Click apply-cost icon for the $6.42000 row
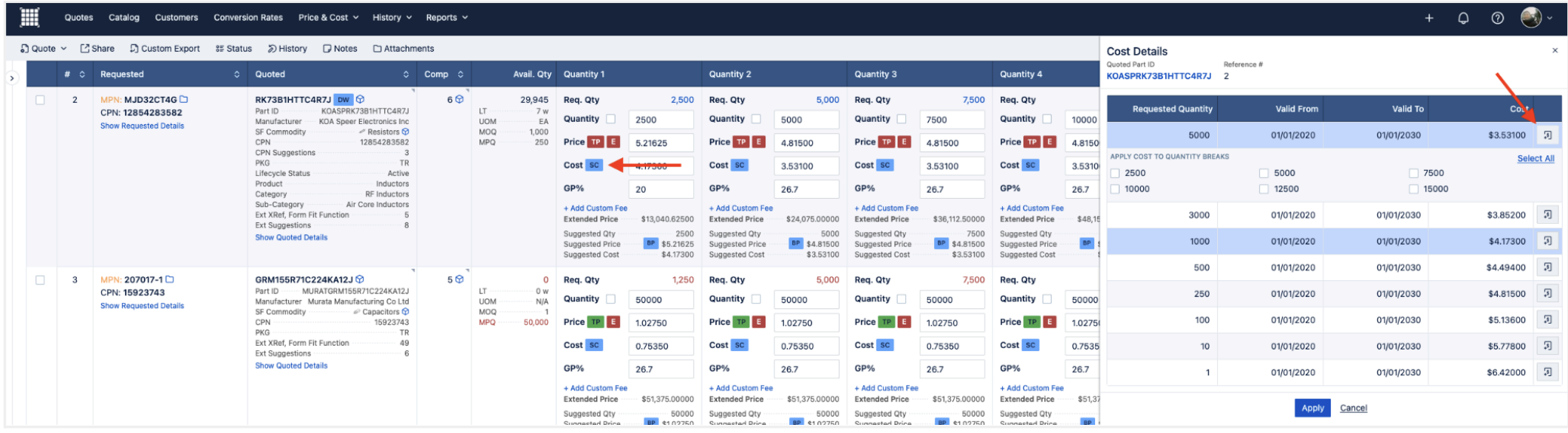The image size is (1568, 433). point(1547,372)
